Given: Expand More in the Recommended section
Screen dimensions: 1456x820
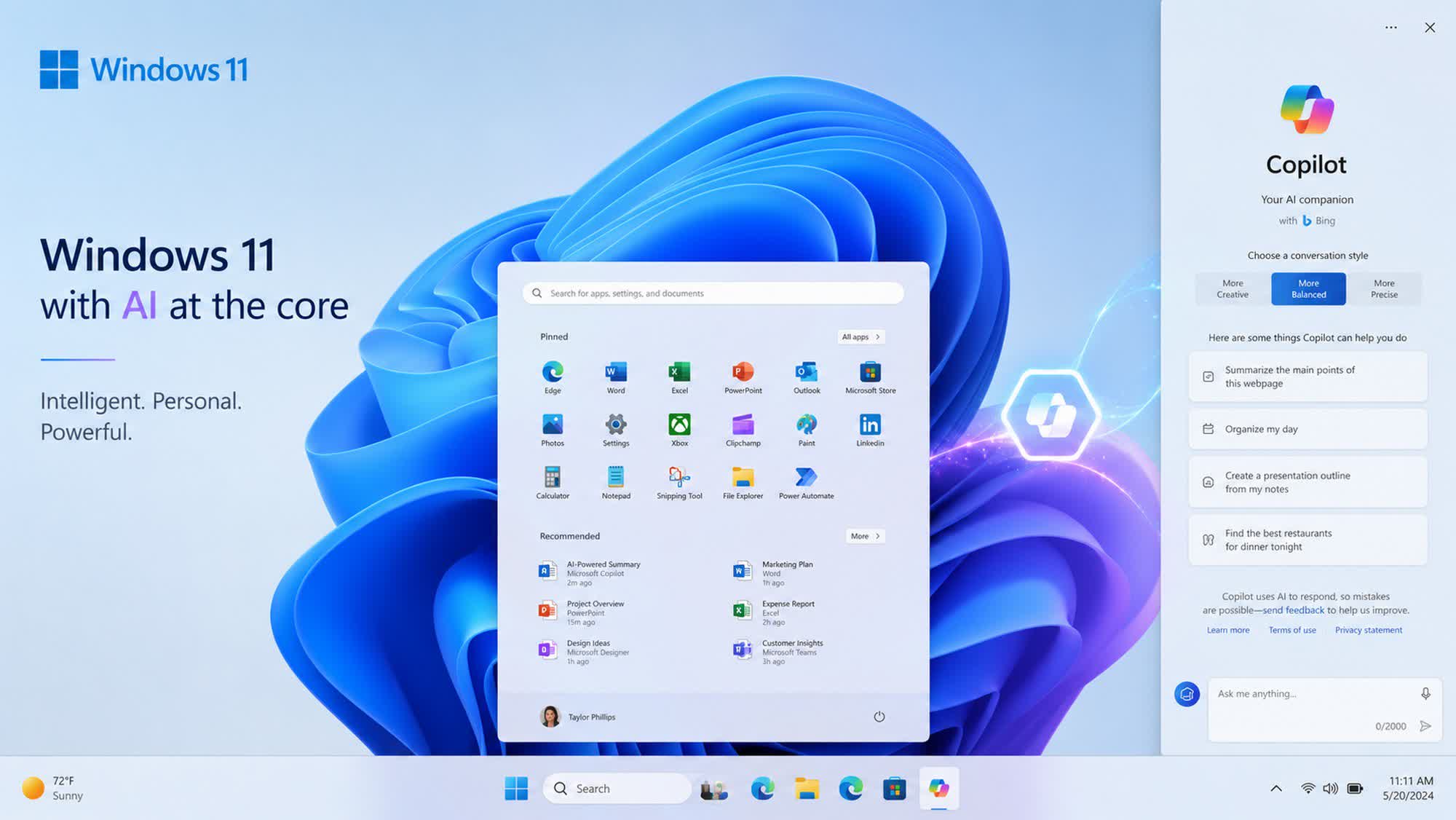Looking at the screenshot, I should point(865,536).
